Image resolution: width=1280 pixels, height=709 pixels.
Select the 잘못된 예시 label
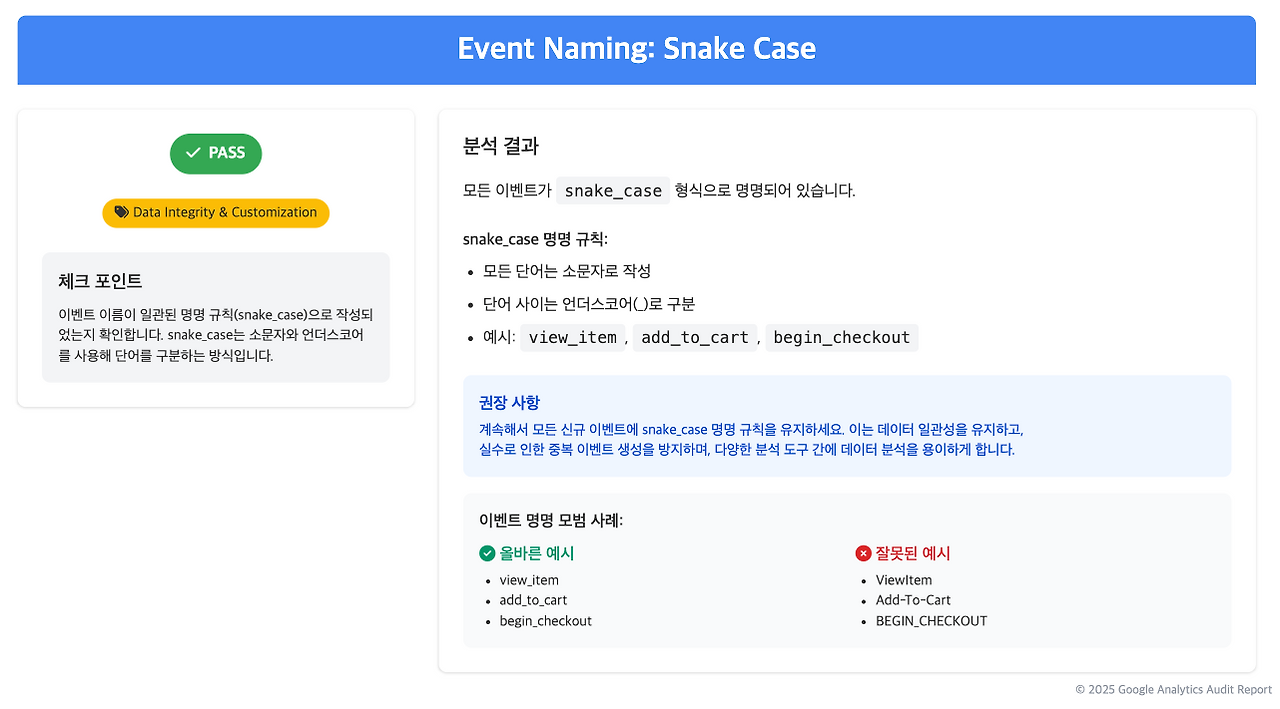[913, 553]
